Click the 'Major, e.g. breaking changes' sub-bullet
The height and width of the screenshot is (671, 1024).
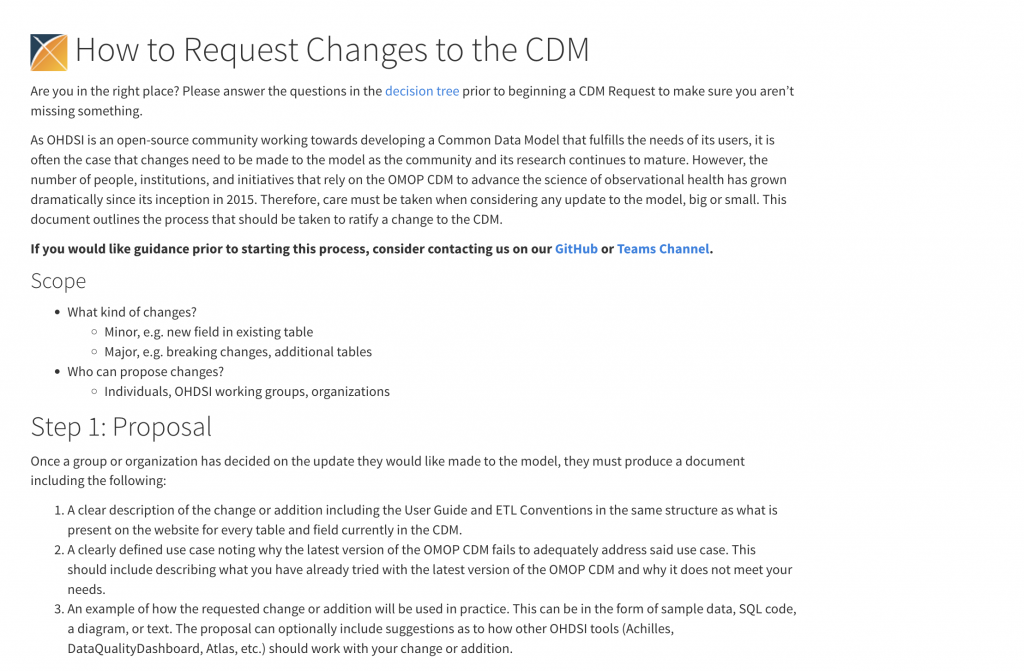click(x=238, y=352)
